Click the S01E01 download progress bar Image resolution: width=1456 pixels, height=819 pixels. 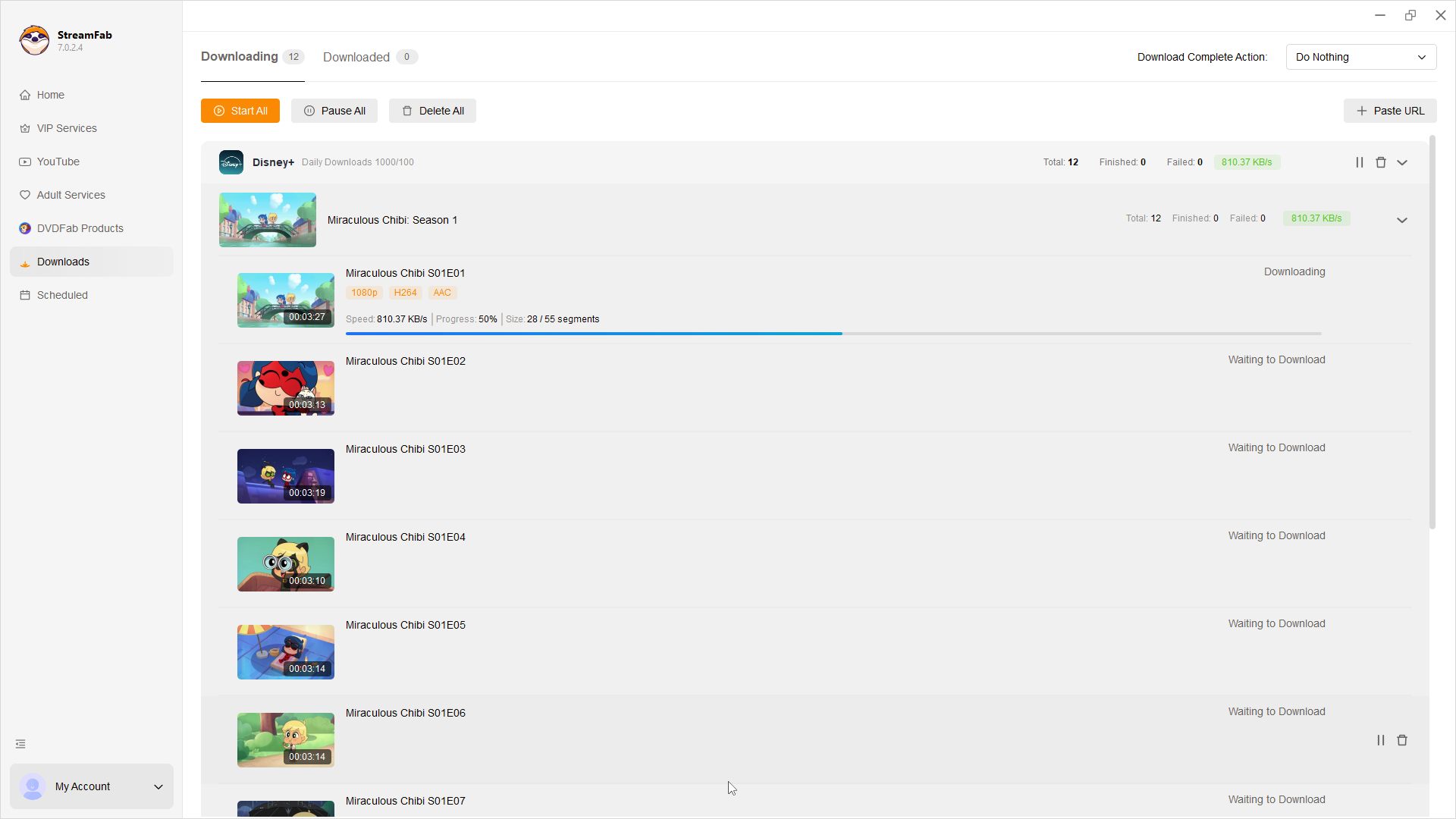833,334
